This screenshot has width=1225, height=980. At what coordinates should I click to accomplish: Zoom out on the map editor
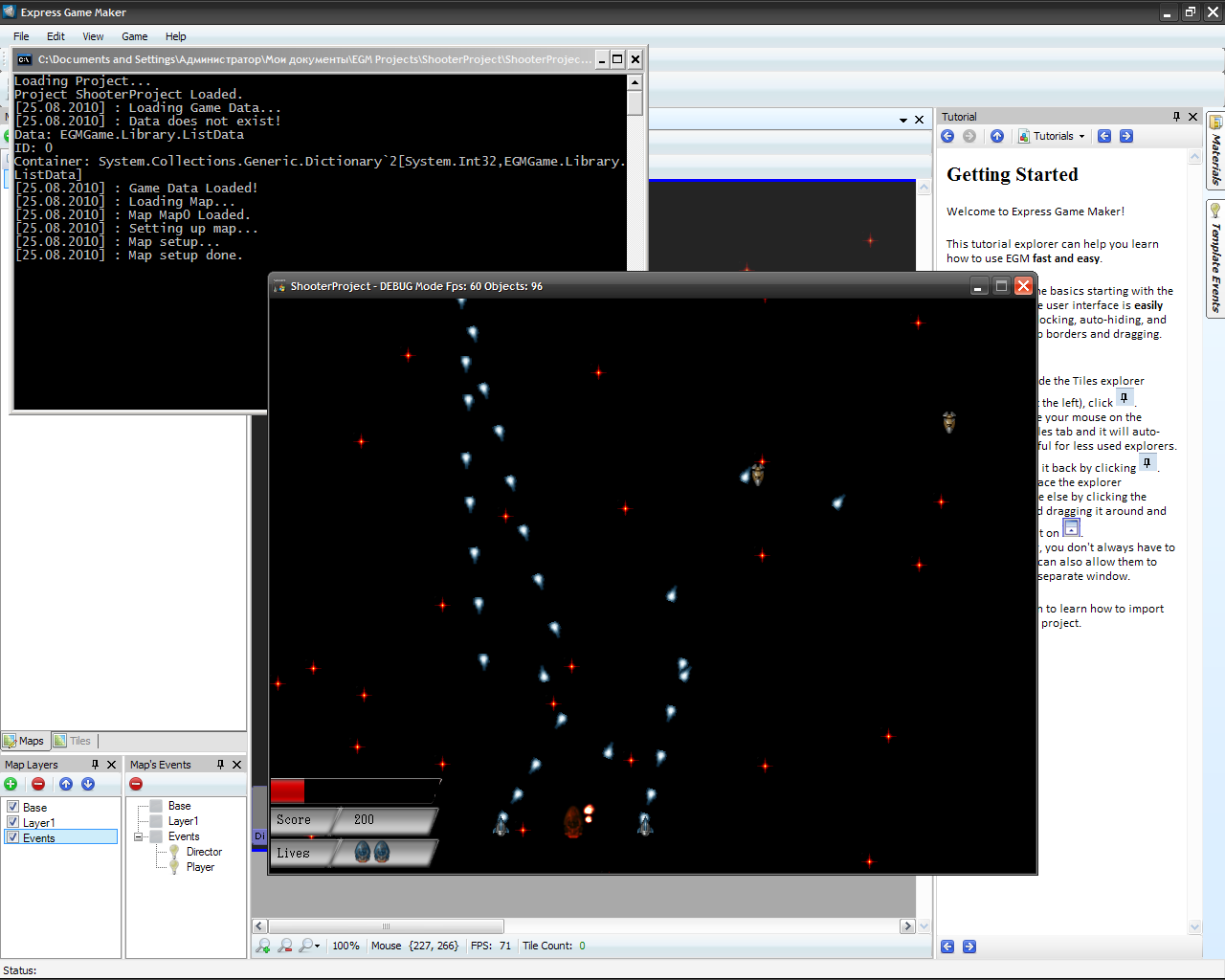285,946
